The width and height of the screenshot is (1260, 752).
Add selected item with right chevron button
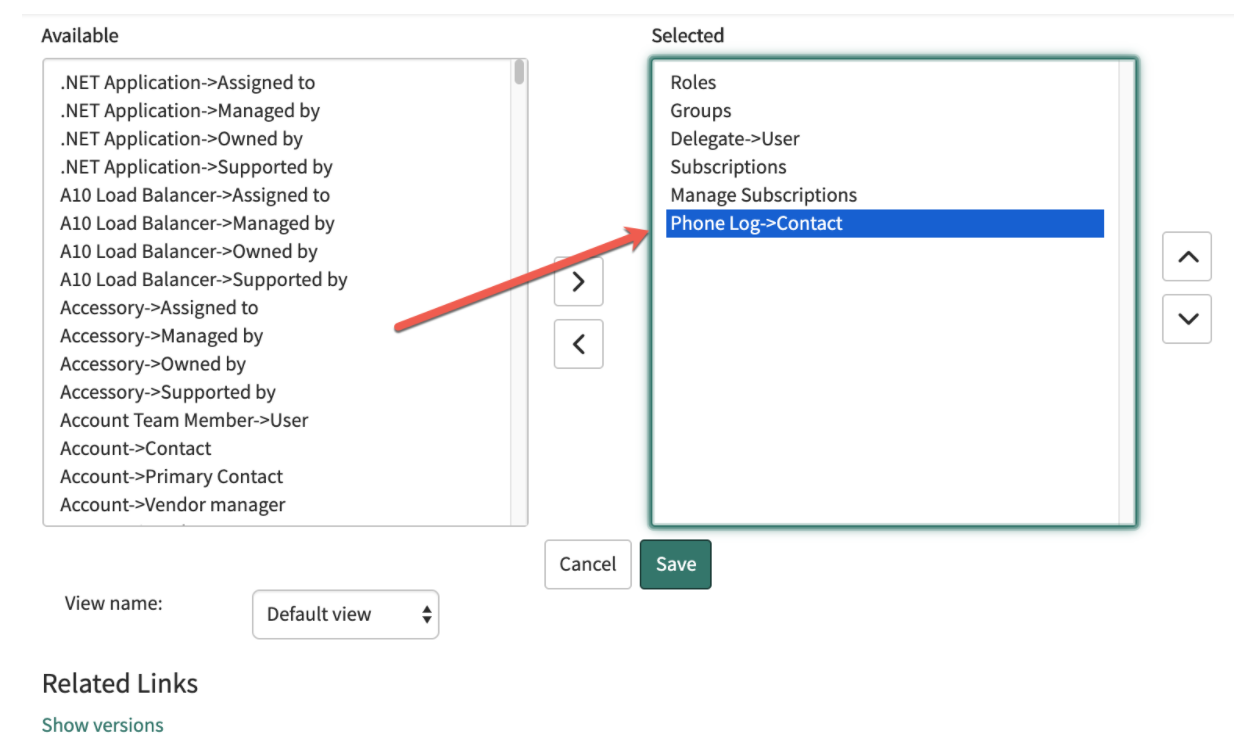pos(578,281)
